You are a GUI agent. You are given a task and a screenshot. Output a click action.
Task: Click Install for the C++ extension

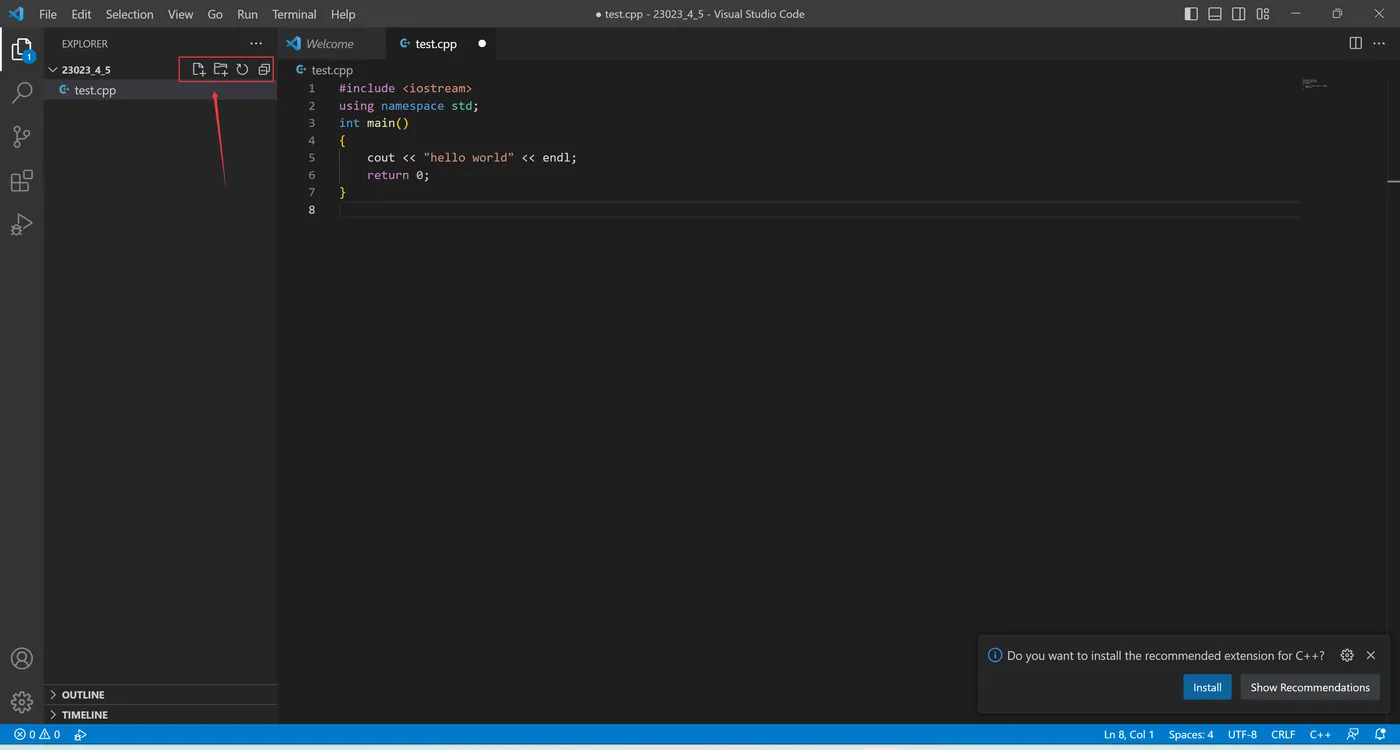[x=1207, y=687]
